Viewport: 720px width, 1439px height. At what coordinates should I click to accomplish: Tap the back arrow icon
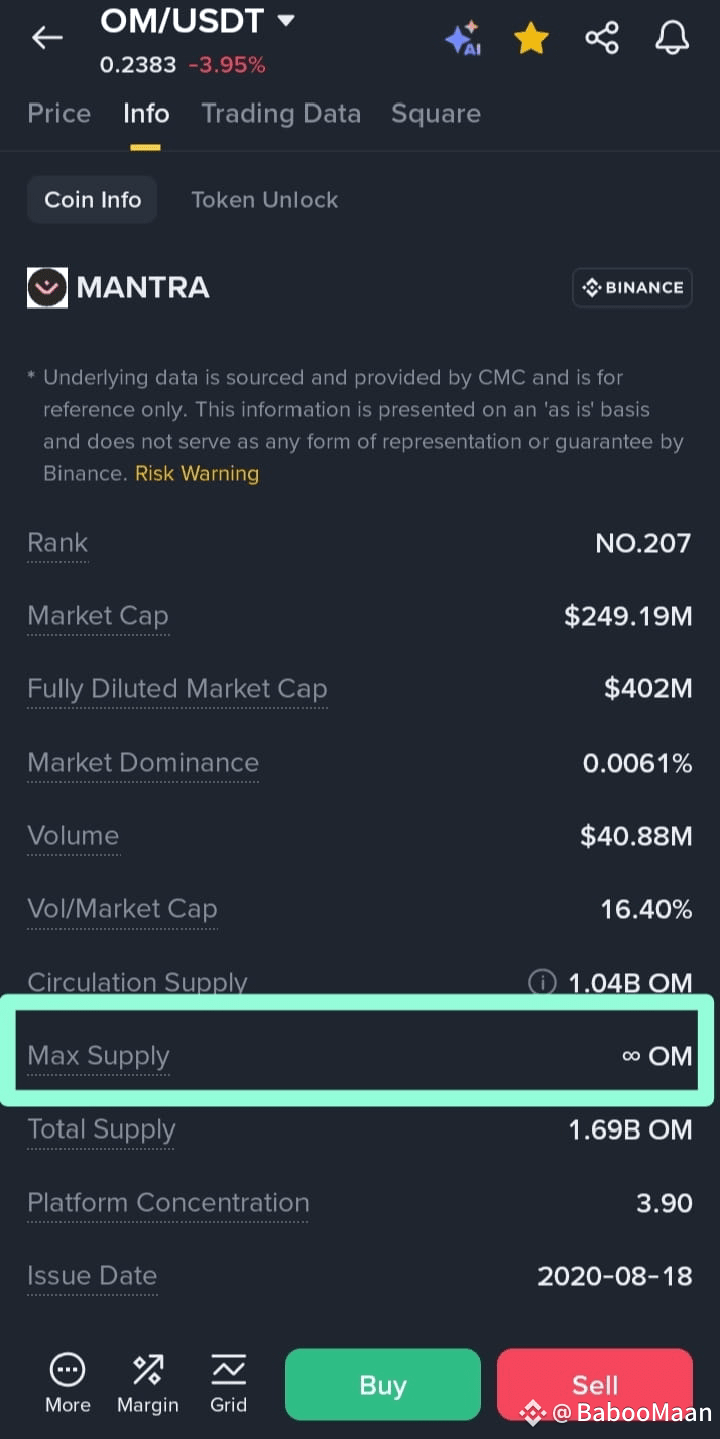47,38
